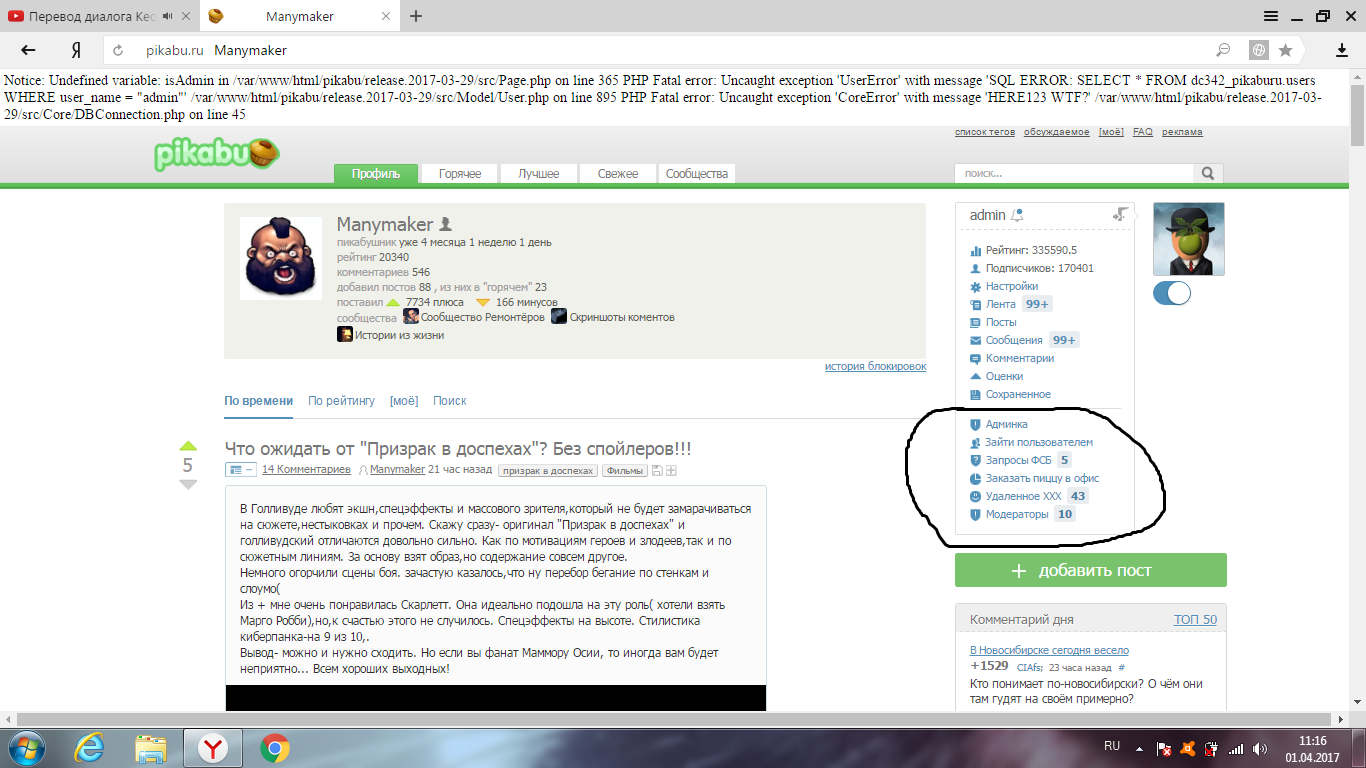
Task: Click the notification bell next to admin
Action: coord(1018,215)
